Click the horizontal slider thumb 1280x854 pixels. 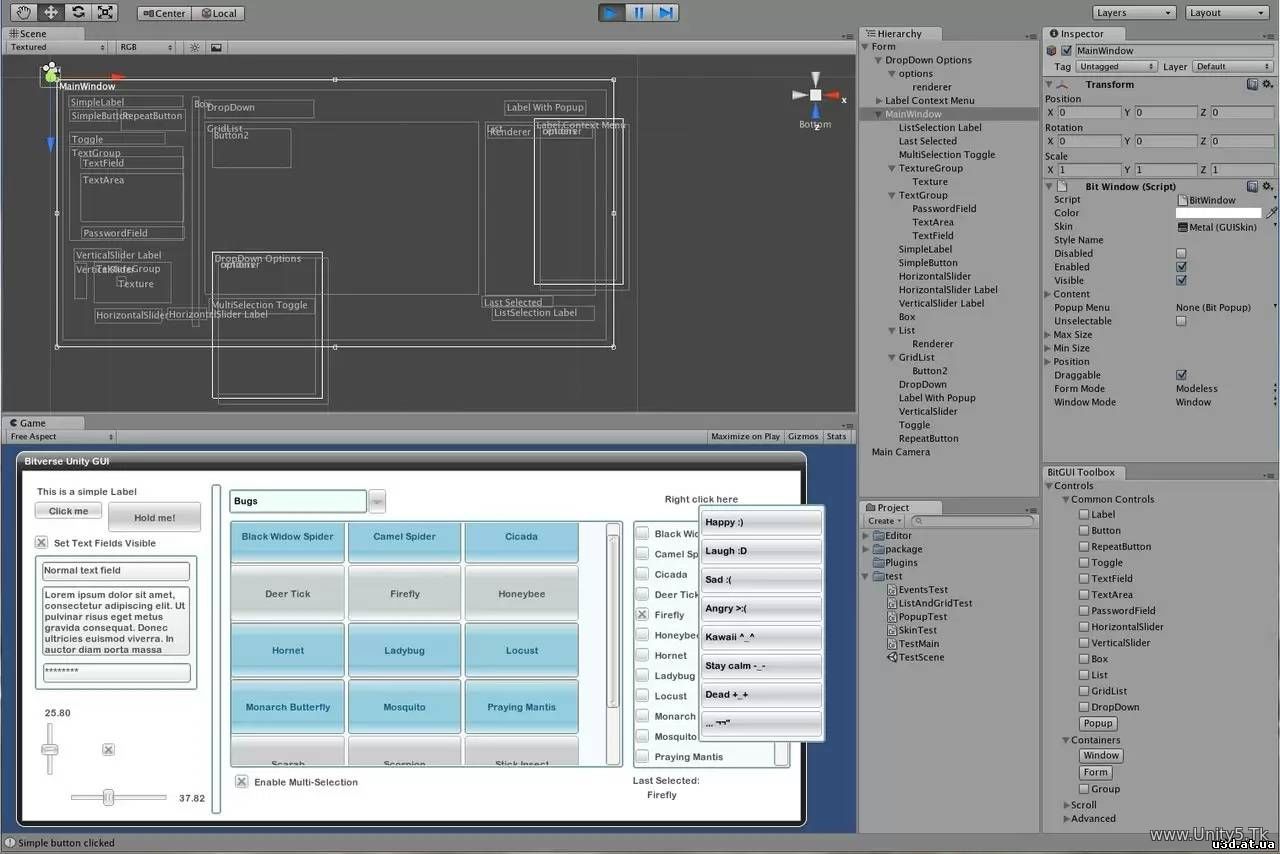[x=109, y=797]
